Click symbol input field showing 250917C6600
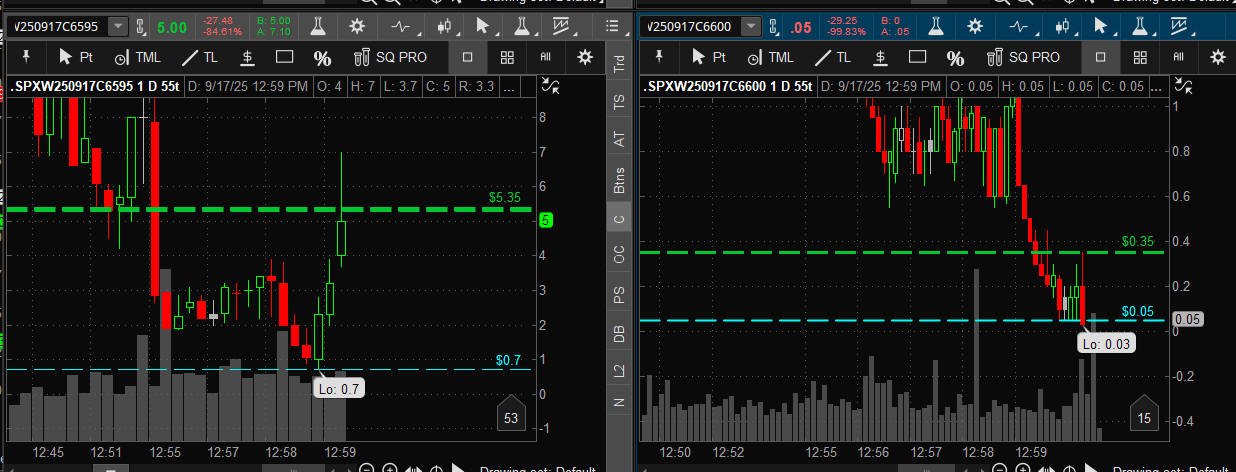The image size is (1236, 472). pos(688,25)
